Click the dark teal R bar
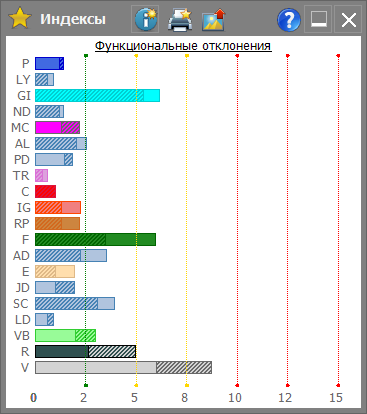Image resolution: width=367 pixels, height=414 pixels. pos(85,351)
